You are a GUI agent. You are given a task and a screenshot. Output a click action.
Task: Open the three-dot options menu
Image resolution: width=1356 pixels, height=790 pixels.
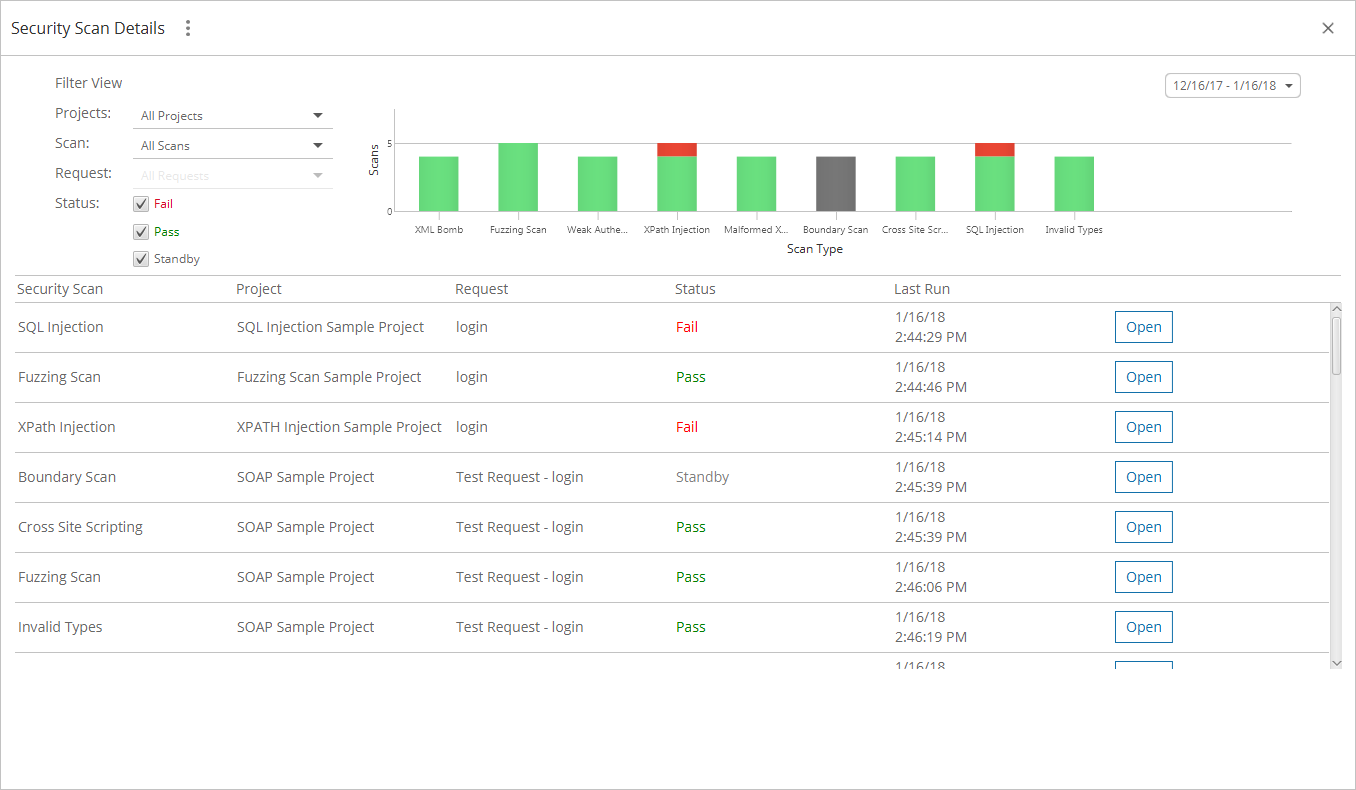pos(188,28)
